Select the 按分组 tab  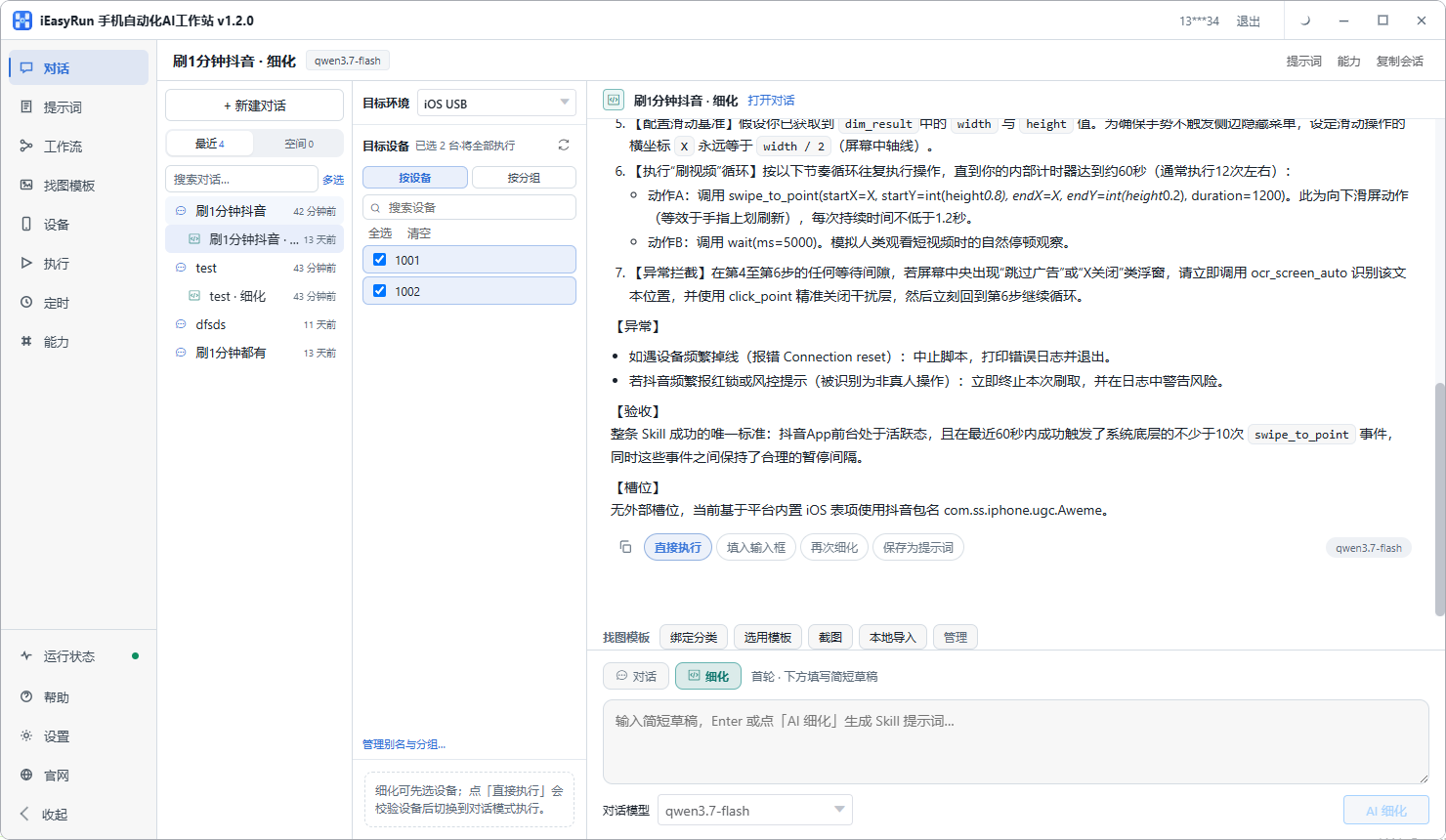coord(524,178)
